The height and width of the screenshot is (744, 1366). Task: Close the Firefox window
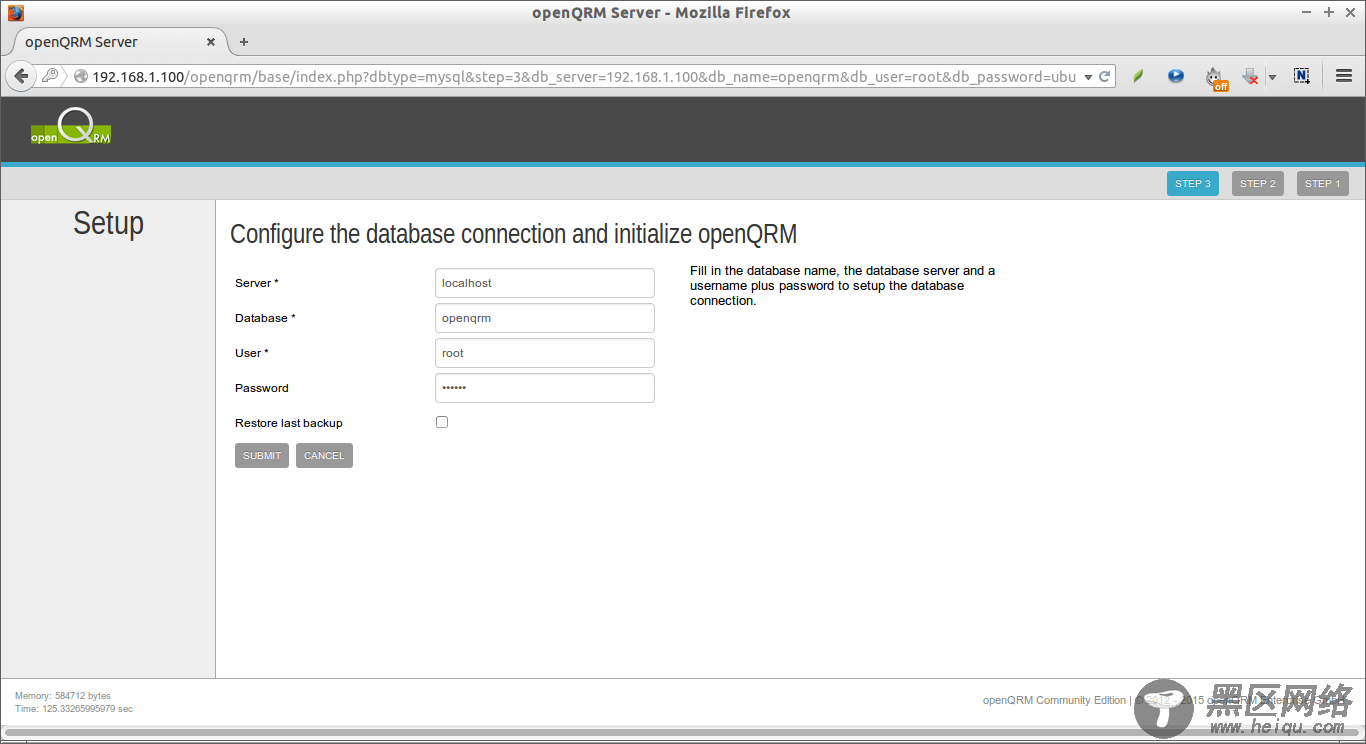1350,12
